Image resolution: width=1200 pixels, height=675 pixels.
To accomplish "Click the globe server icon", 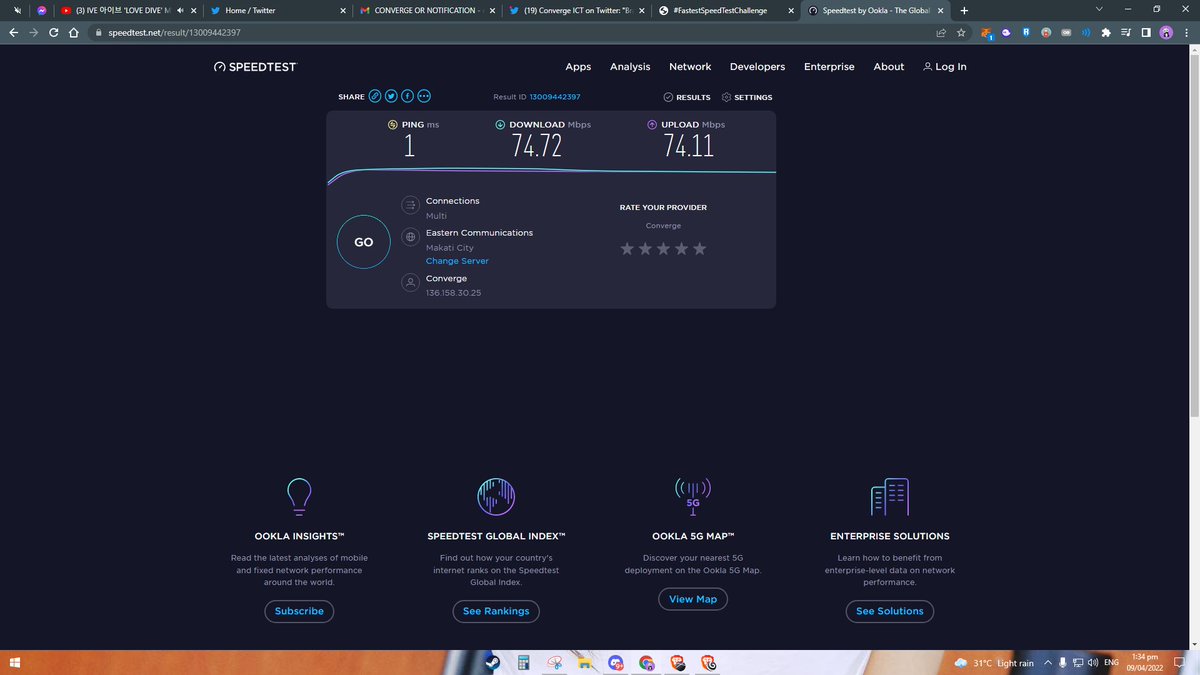I will pyautogui.click(x=409, y=238).
